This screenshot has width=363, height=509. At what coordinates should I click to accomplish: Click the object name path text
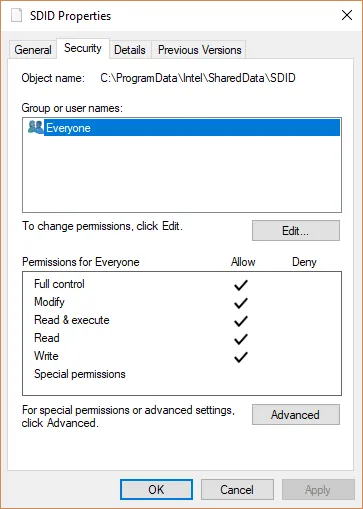198,78
